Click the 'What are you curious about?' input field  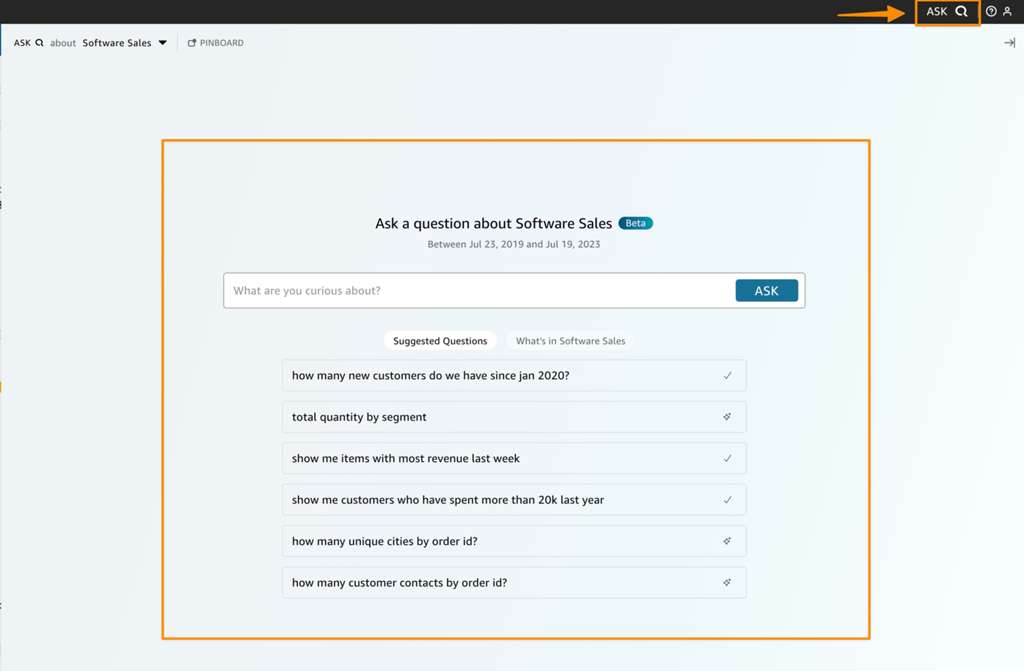(450, 290)
